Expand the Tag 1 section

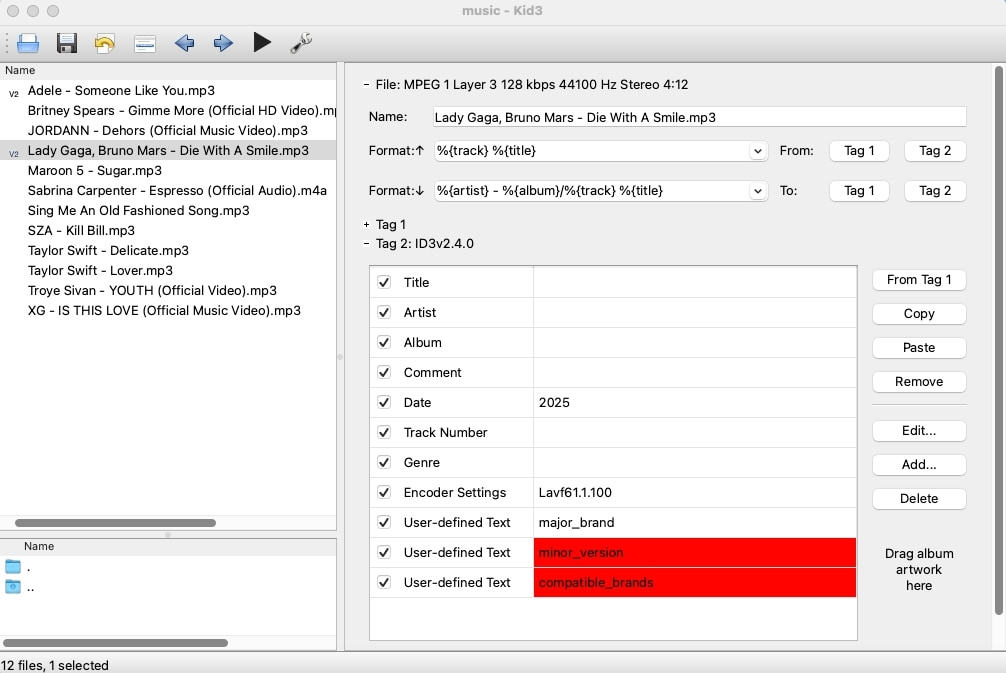point(366,225)
